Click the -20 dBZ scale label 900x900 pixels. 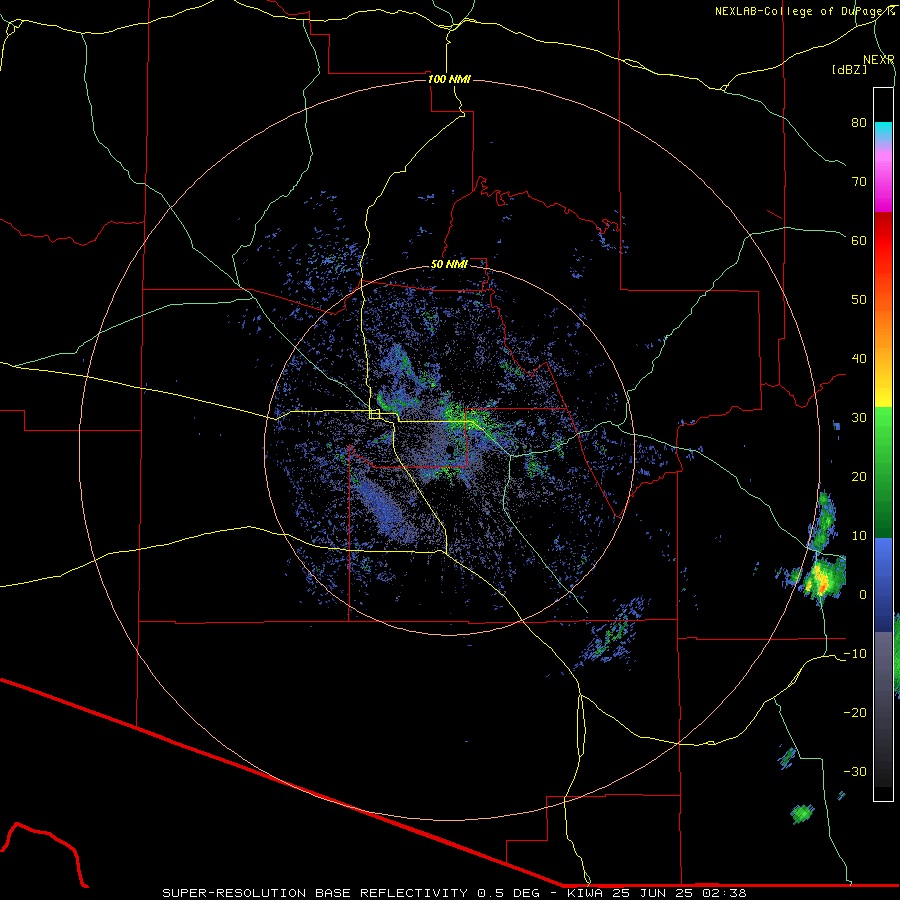coord(855,713)
